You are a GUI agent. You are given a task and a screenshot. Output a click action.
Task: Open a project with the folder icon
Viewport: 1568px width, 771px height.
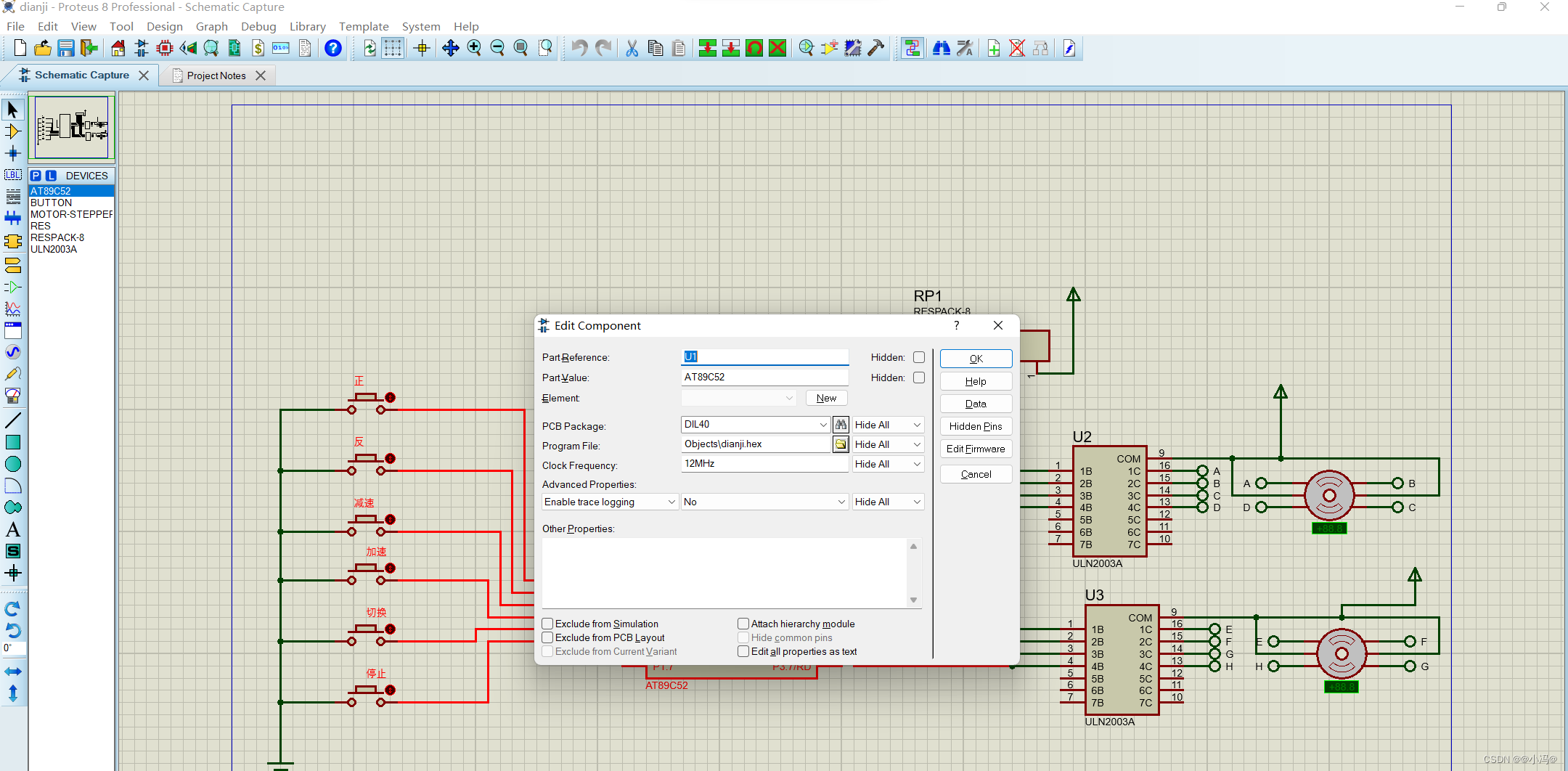43,49
